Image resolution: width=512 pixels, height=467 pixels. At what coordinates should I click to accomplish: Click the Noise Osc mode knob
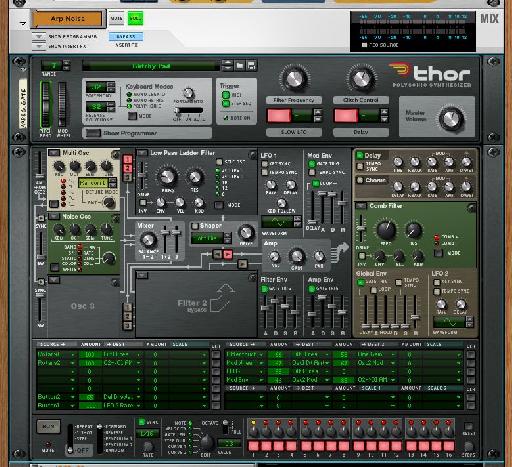coord(109,258)
